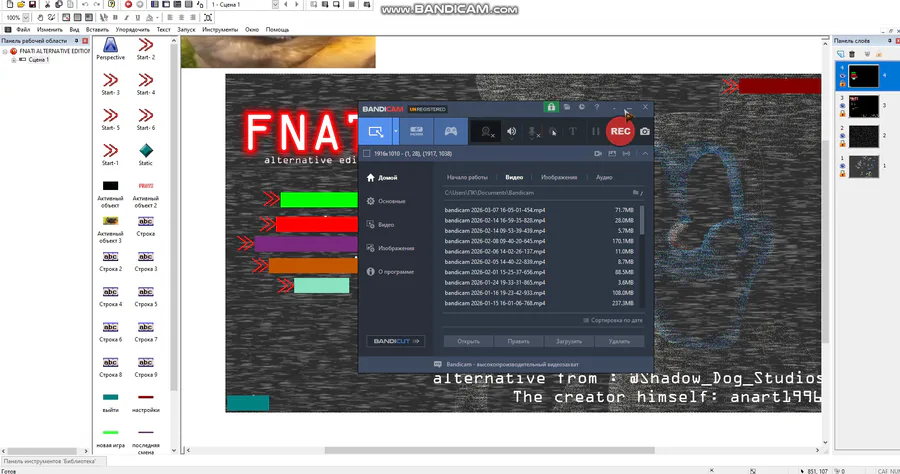Click the previous frame arrow beside scene selector
The height and width of the screenshot is (474, 900).
click(286, 4)
